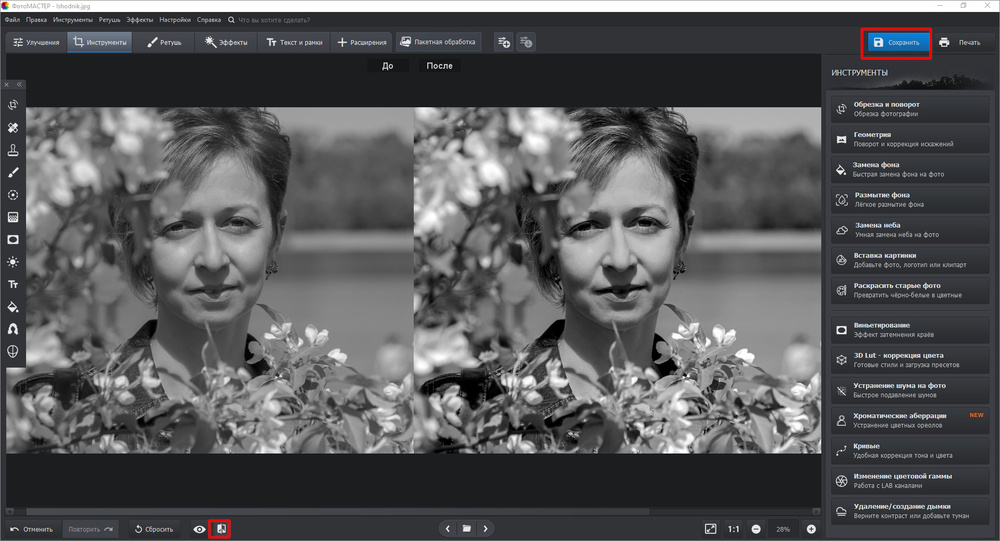
Task: Choose the vignette tool in left toolbar
Action: [x=13, y=239]
